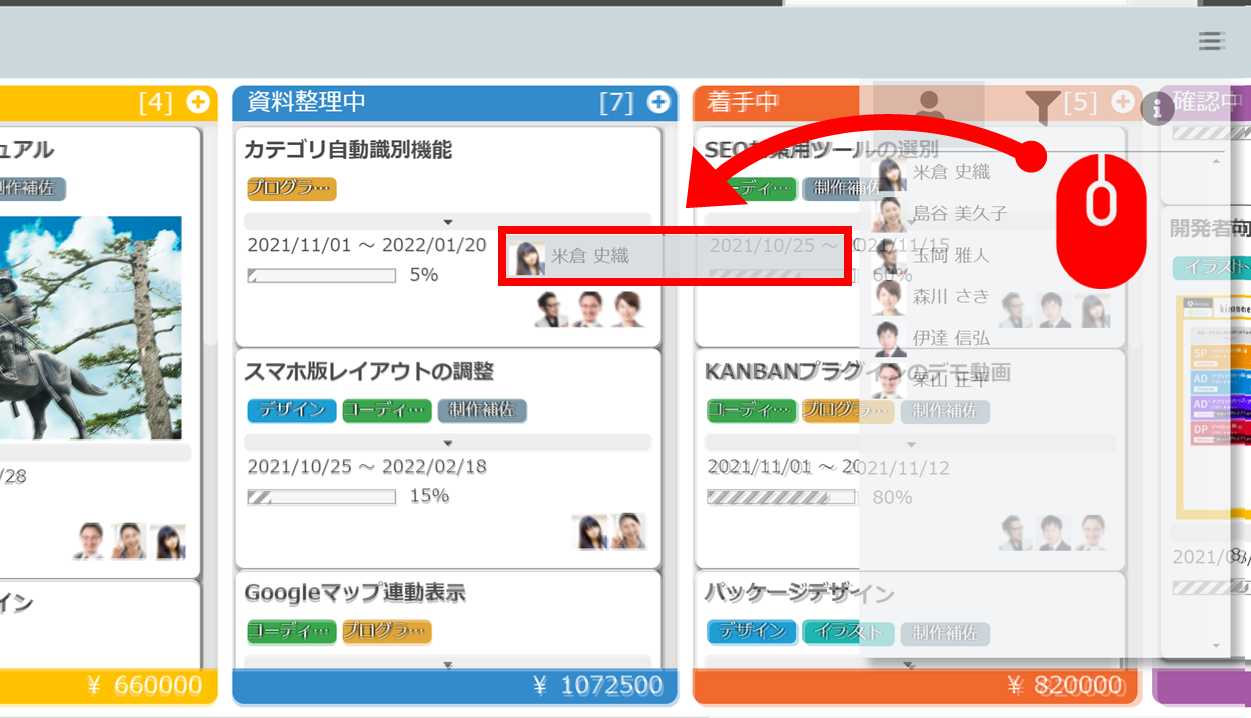Open the statue photo thumbnail
This screenshot has width=1251, height=718.
point(91,328)
